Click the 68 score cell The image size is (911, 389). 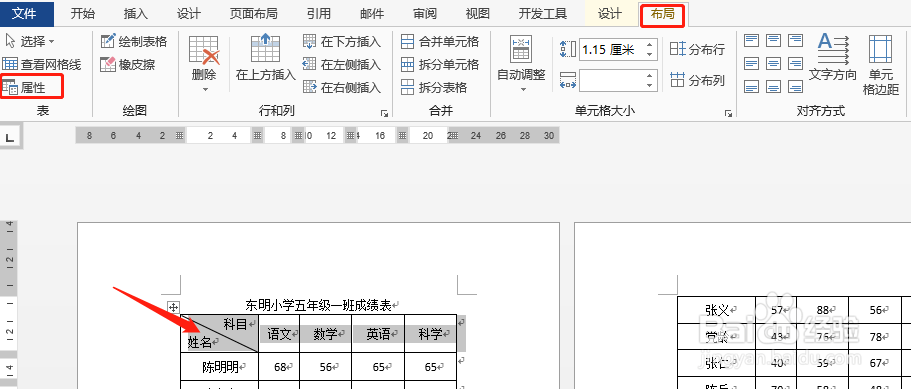279,367
